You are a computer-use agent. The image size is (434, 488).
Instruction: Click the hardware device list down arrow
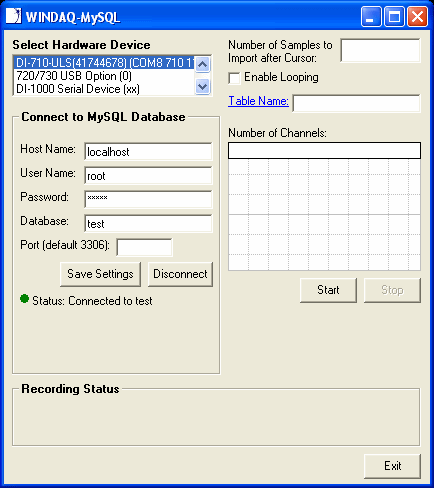point(202,87)
